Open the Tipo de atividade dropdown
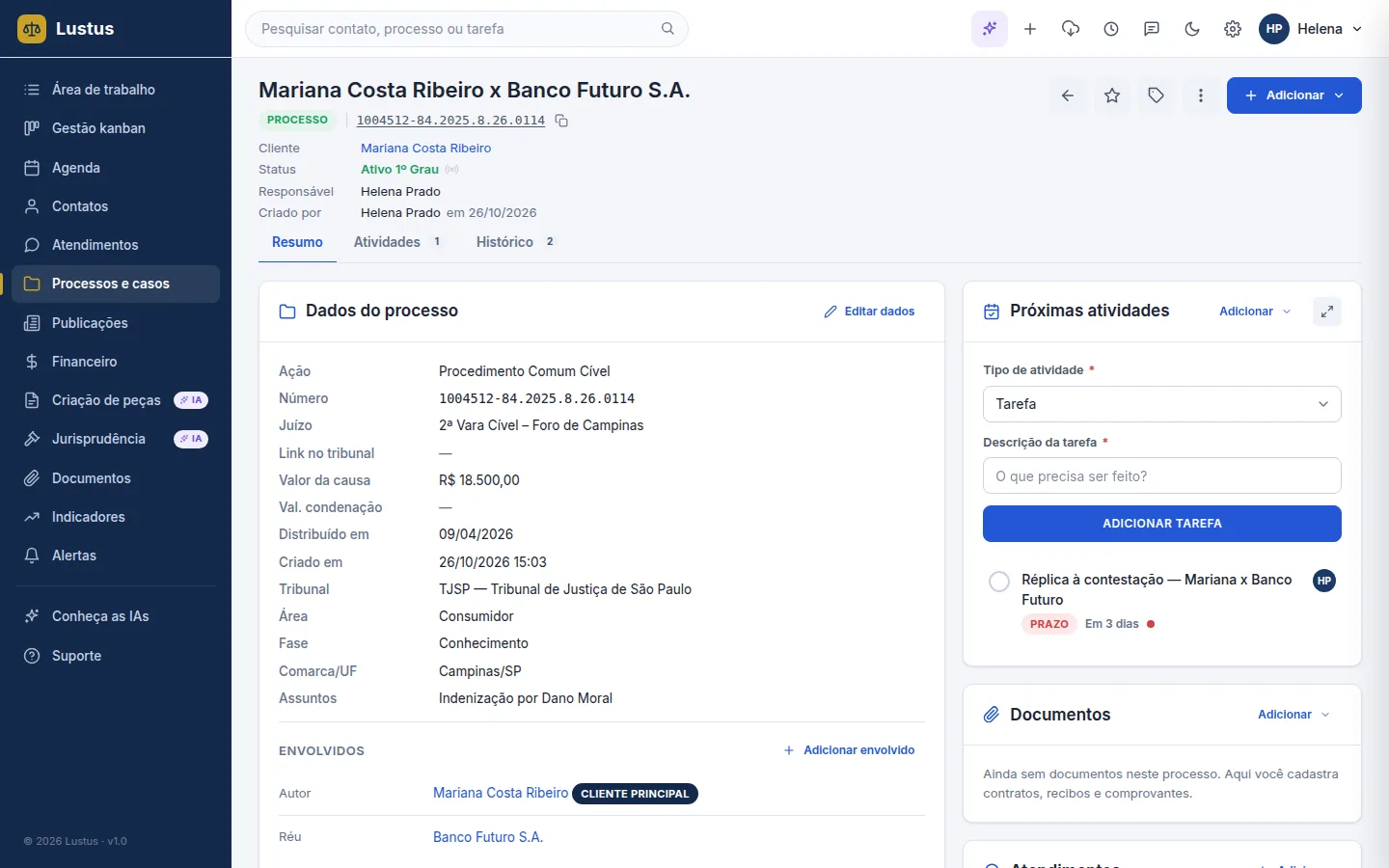 pyautogui.click(x=1162, y=404)
